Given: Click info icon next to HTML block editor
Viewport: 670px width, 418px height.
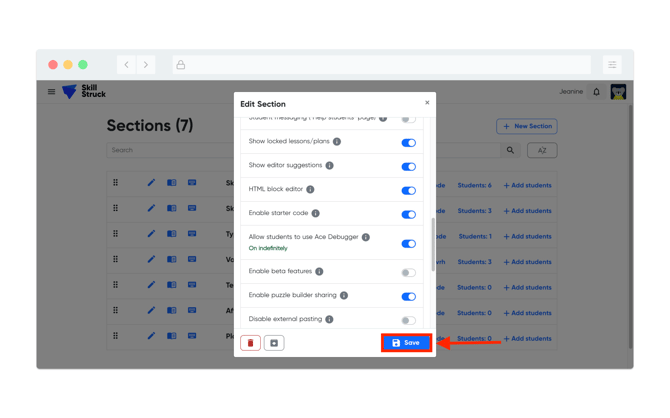Looking at the screenshot, I should pyautogui.click(x=310, y=189).
